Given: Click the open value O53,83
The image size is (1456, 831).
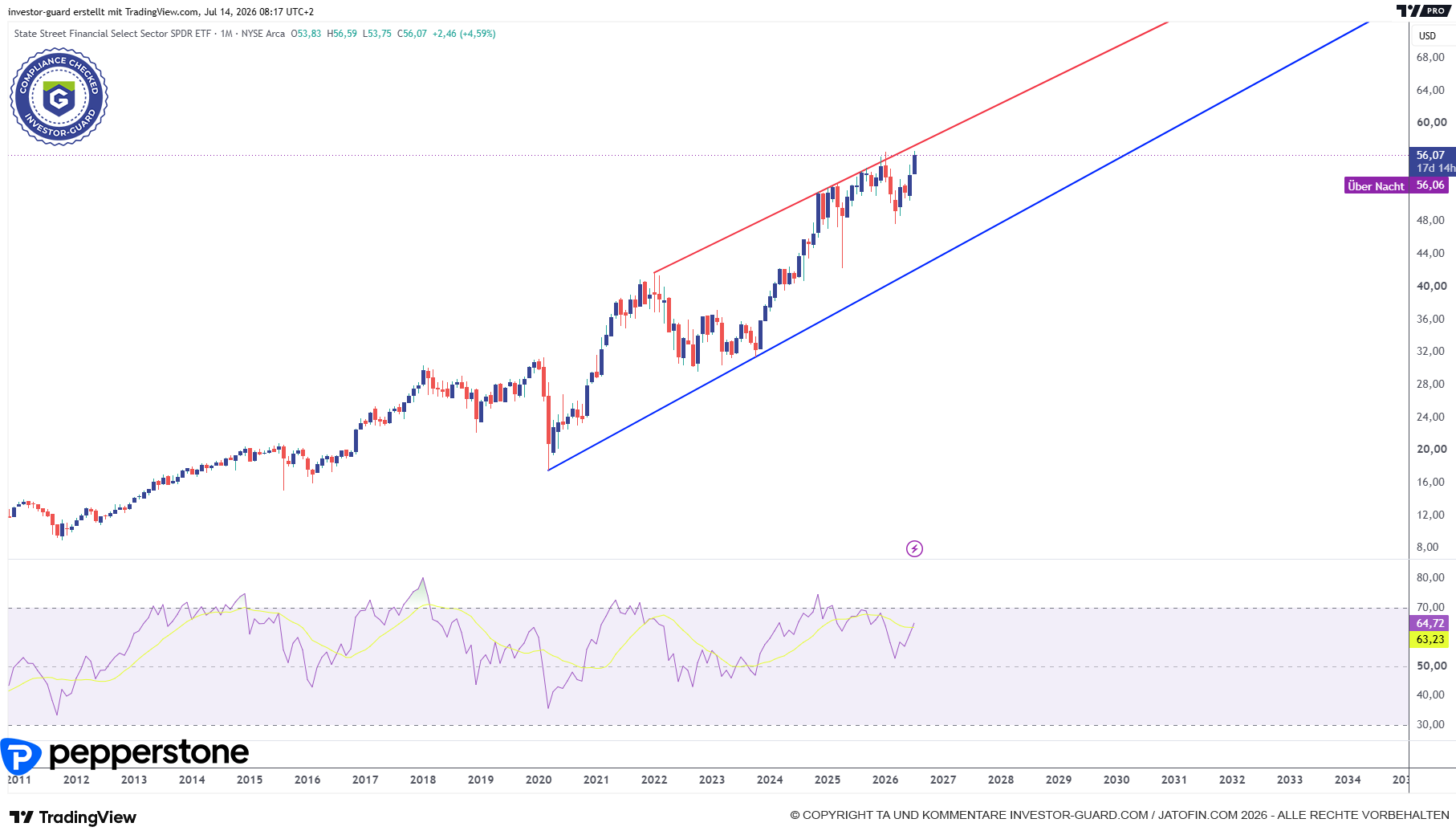Looking at the screenshot, I should click(x=306, y=34).
